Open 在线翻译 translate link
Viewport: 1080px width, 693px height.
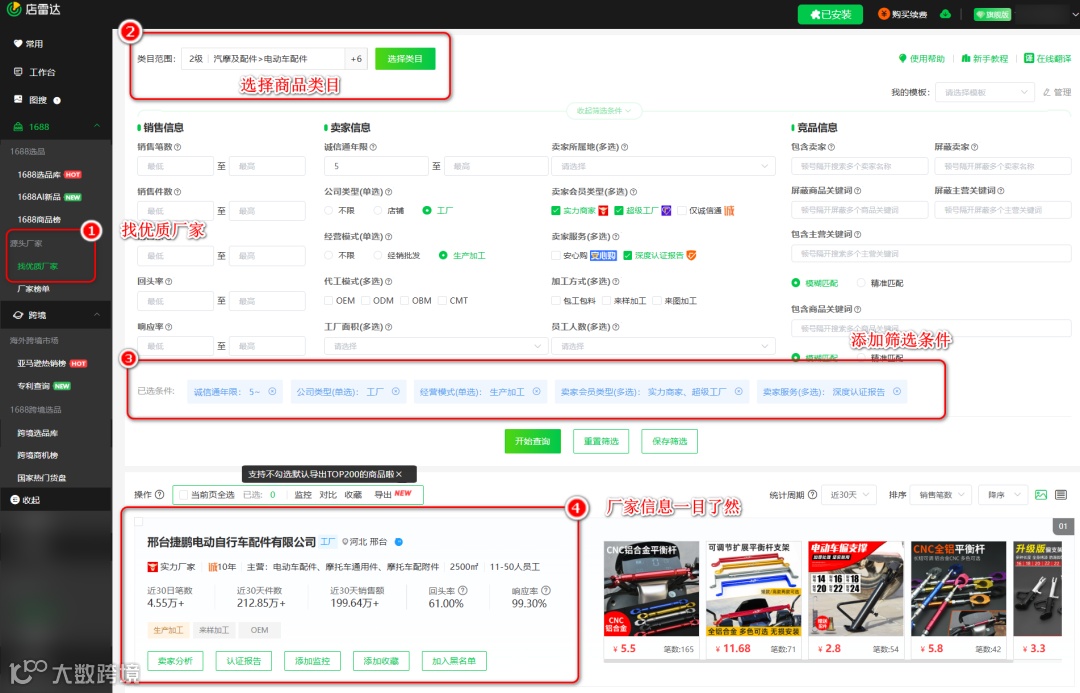point(1047,59)
